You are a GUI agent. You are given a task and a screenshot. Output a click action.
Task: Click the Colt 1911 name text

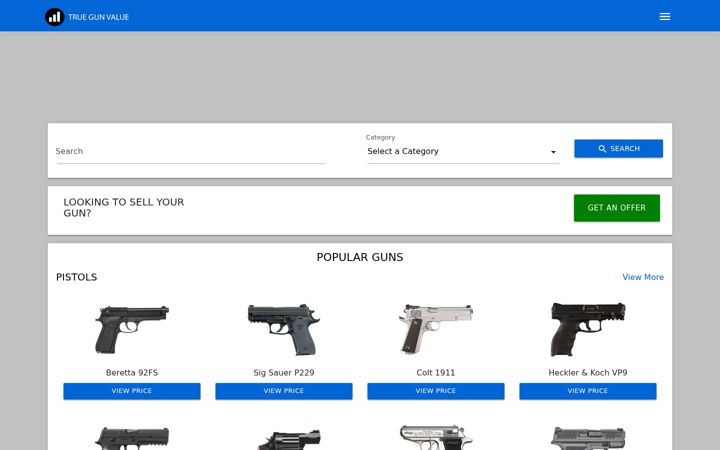click(x=436, y=372)
